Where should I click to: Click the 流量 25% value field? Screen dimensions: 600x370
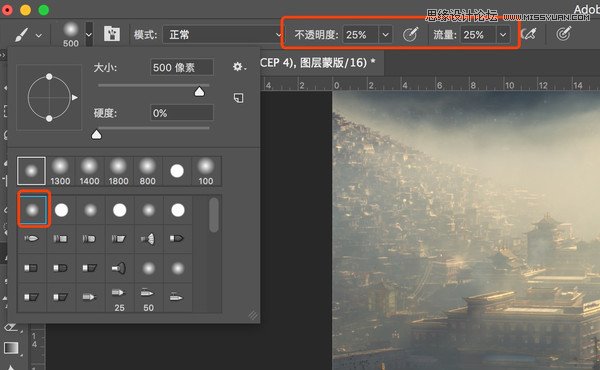[x=478, y=35]
